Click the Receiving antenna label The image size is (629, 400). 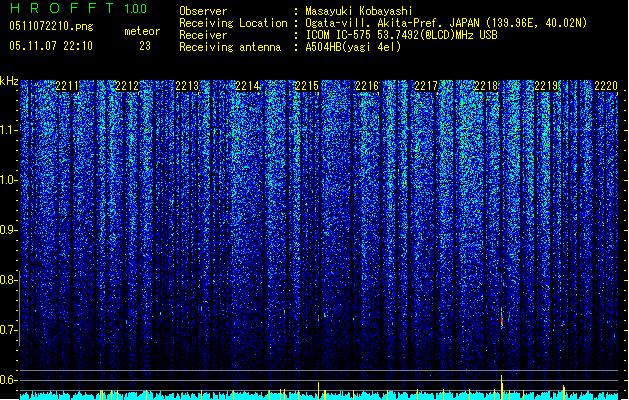click(x=230, y=47)
